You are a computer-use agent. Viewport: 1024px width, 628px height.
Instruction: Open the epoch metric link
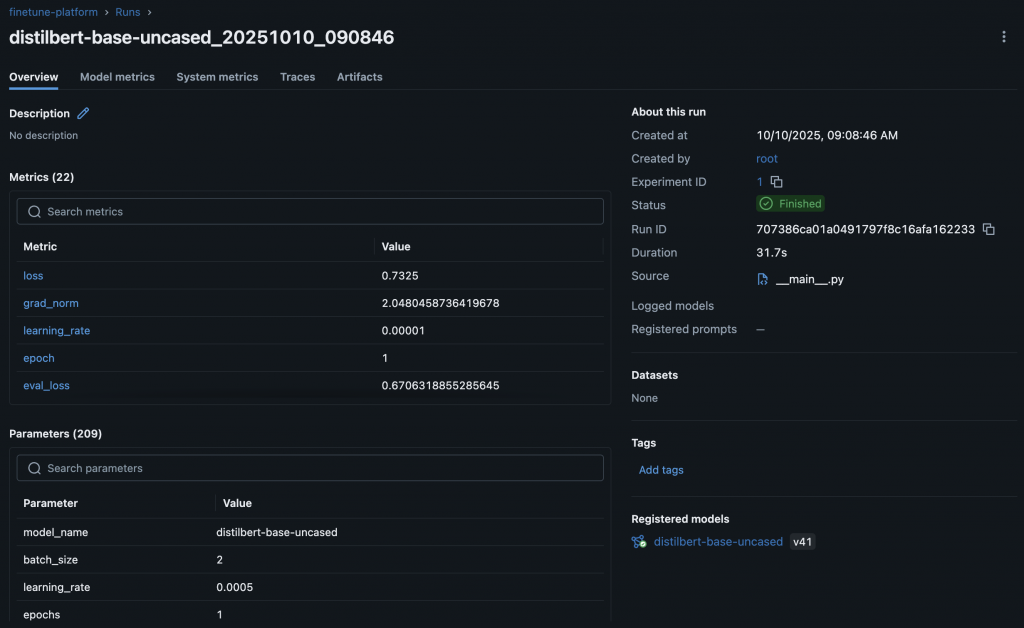click(x=39, y=358)
